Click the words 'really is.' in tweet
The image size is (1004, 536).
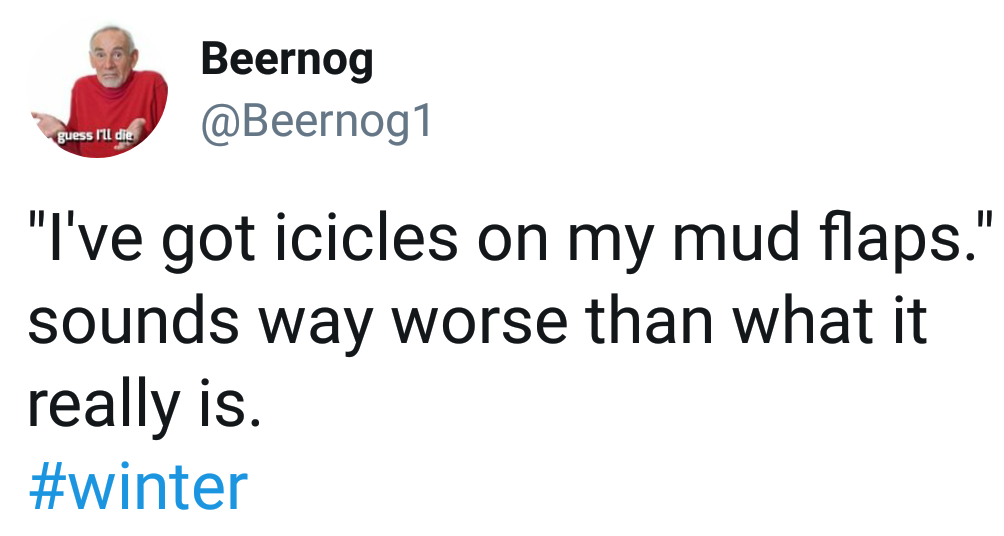145,404
